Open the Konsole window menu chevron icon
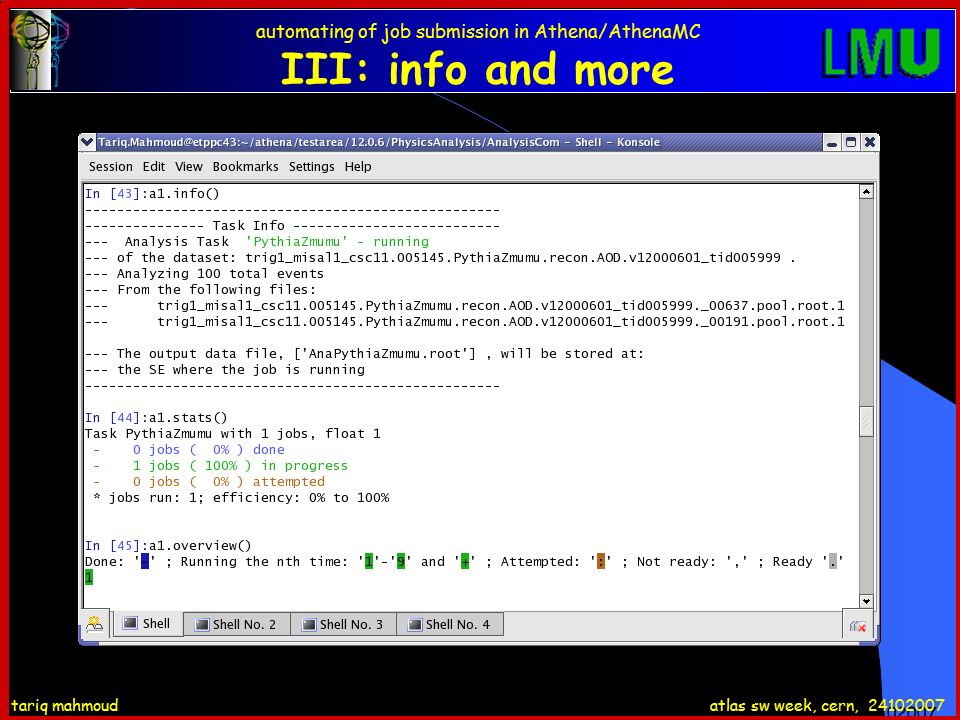This screenshot has height=720, width=960. 88,142
